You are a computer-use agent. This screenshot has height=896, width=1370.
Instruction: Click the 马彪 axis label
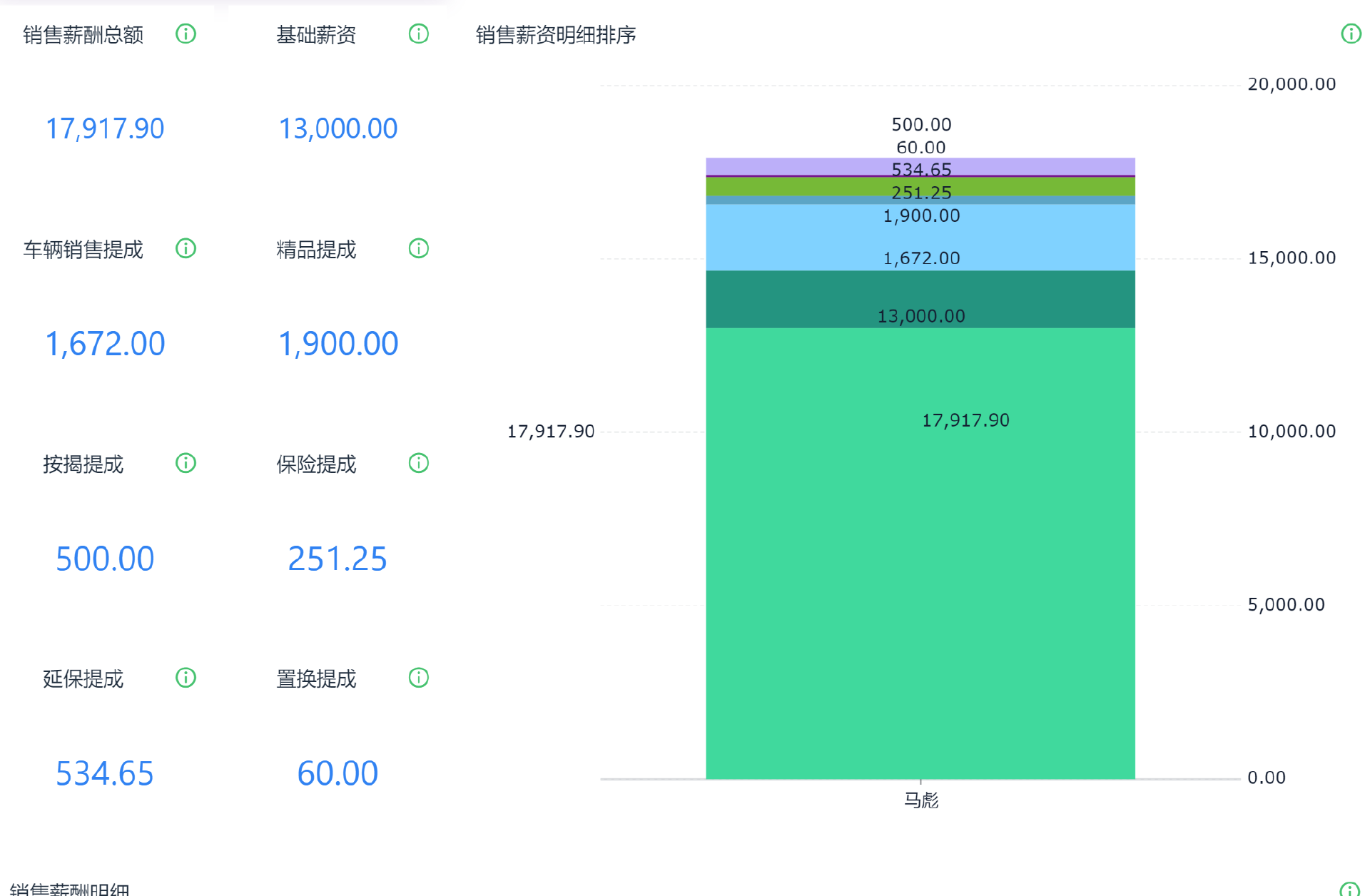(x=920, y=800)
